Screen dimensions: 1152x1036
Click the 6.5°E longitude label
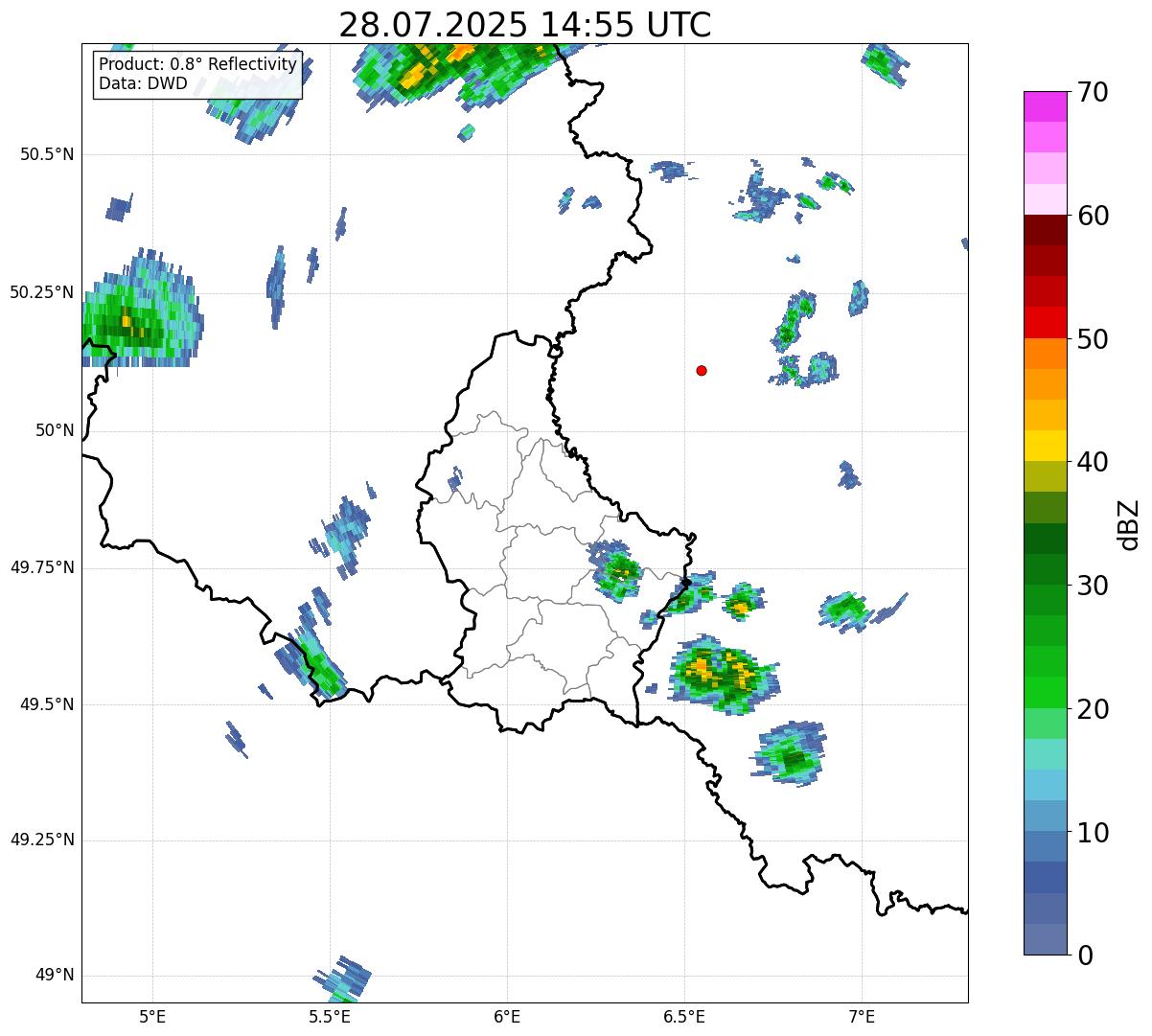pos(684,1016)
